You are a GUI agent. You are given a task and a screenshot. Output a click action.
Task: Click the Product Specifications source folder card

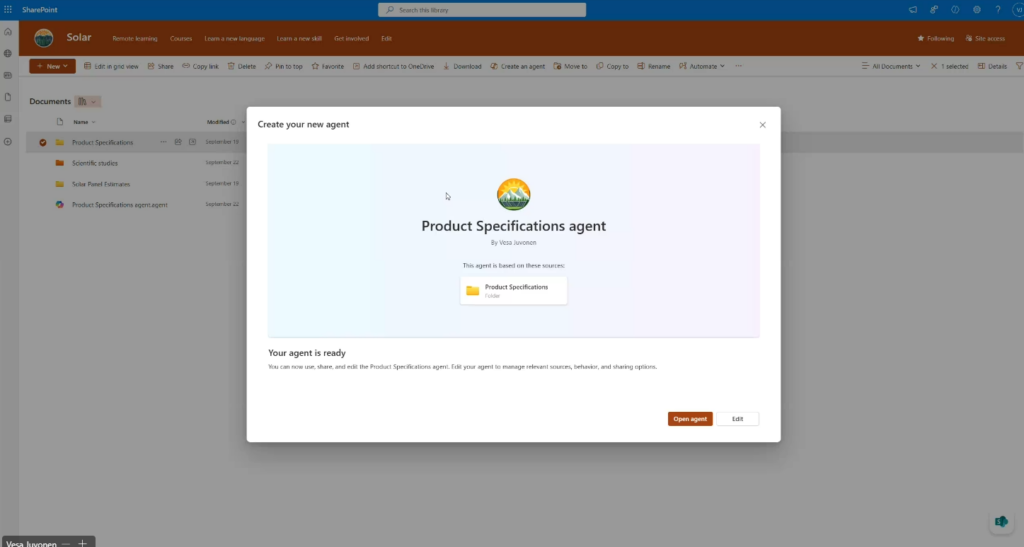[513, 290]
